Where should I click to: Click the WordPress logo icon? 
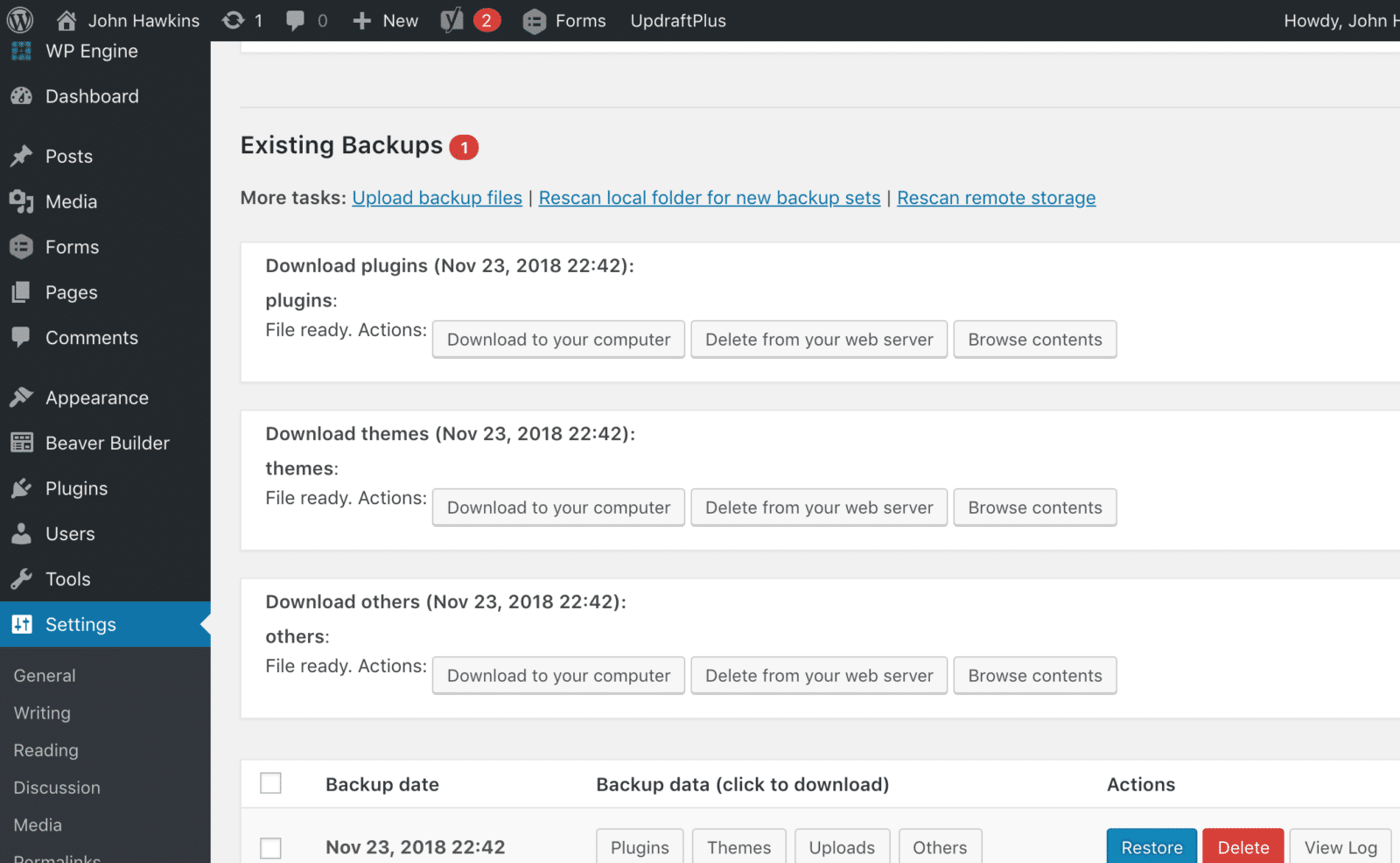tap(20, 20)
